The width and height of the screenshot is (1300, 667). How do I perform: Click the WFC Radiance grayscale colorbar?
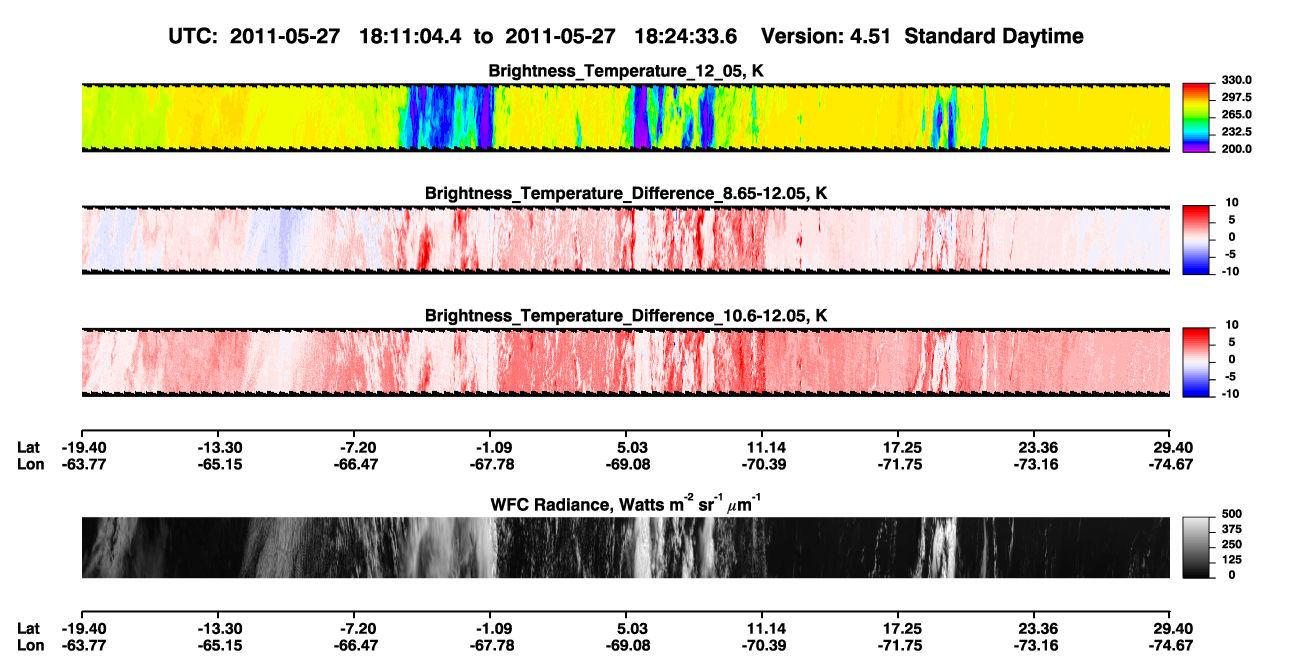[x=1197, y=547]
